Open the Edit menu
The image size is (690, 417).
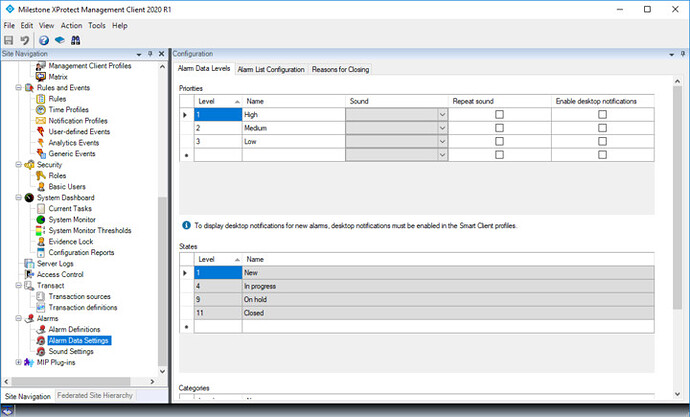tap(27, 26)
